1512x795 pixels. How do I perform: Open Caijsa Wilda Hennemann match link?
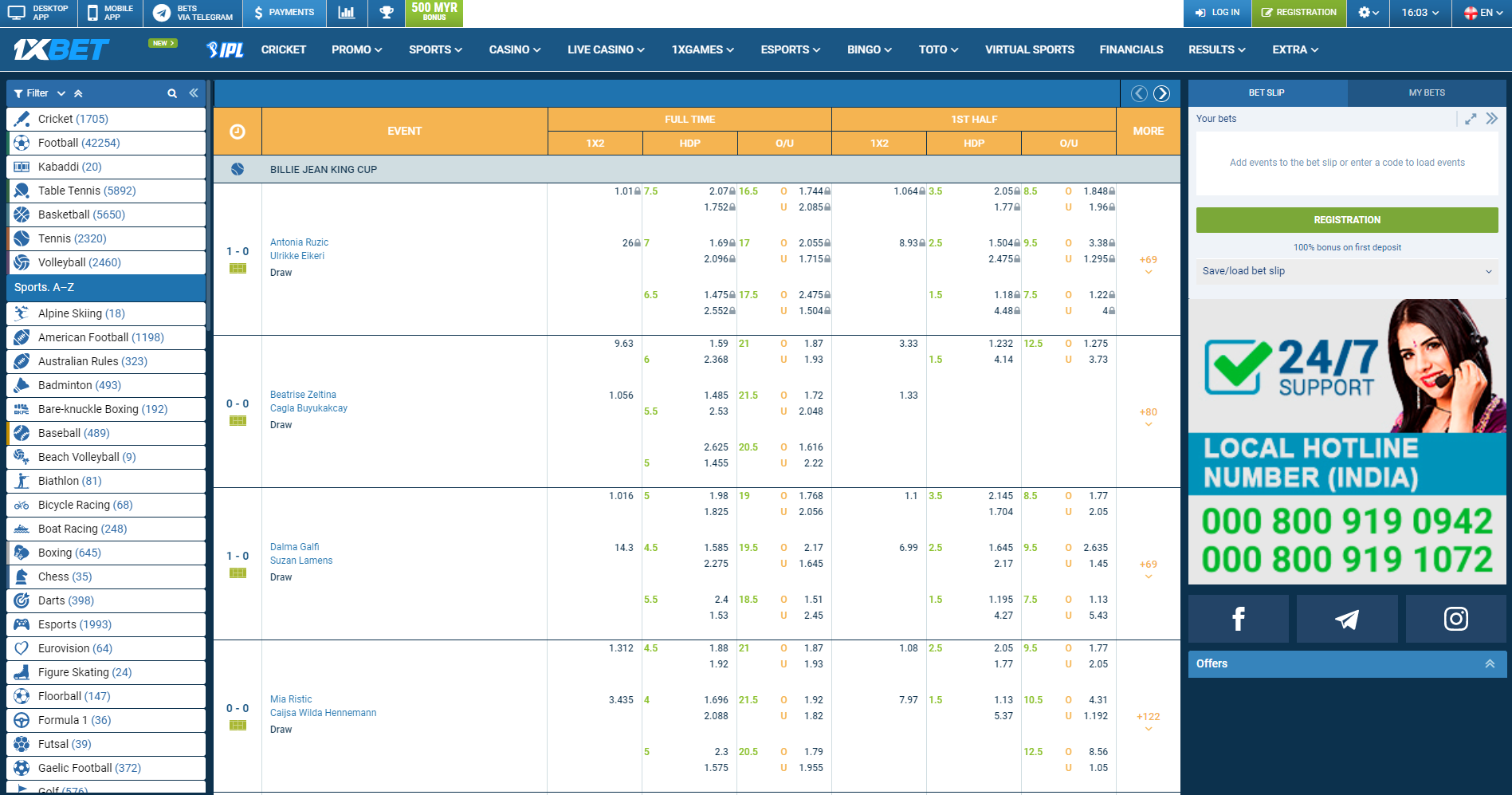click(x=323, y=713)
